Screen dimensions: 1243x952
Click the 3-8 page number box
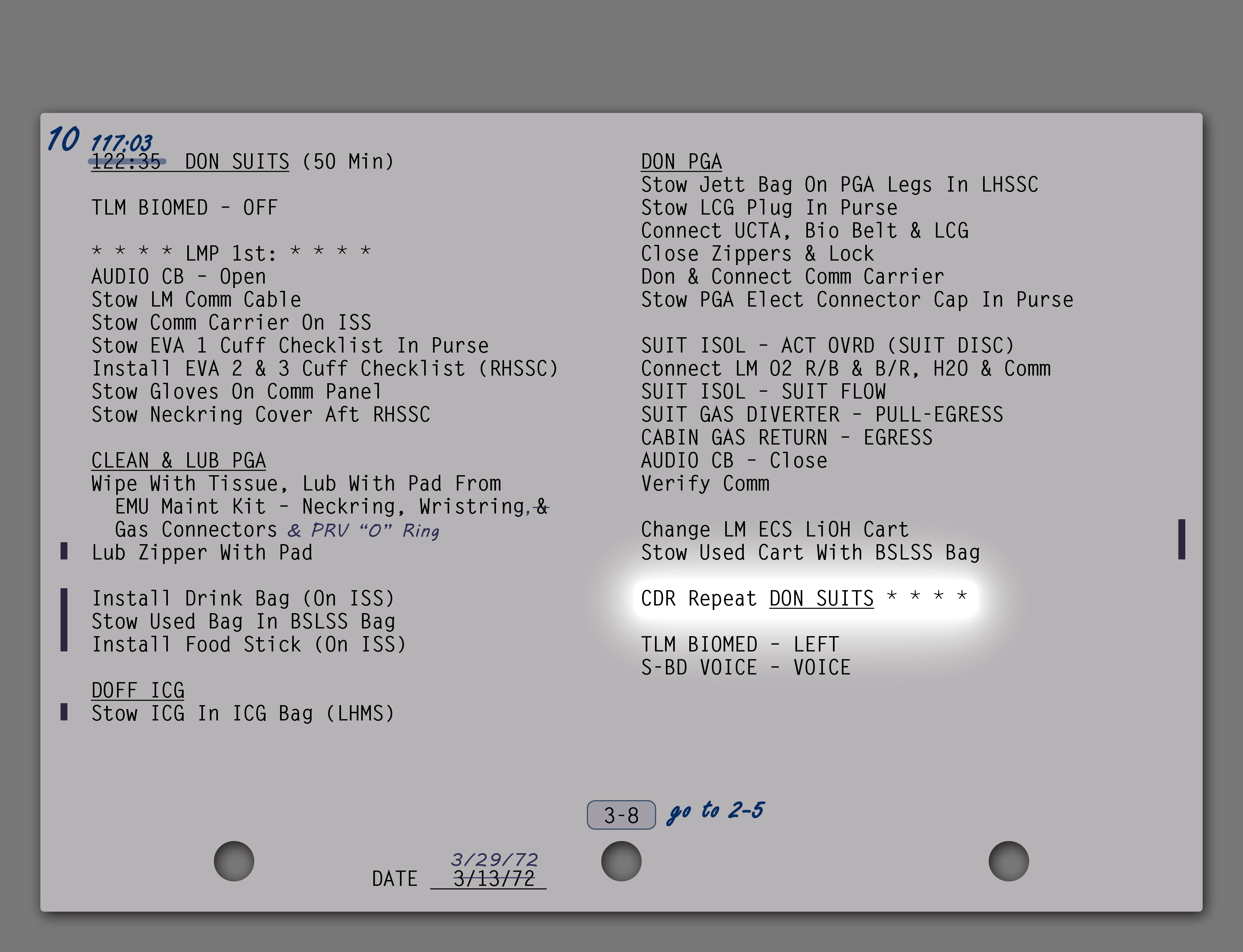point(621,815)
